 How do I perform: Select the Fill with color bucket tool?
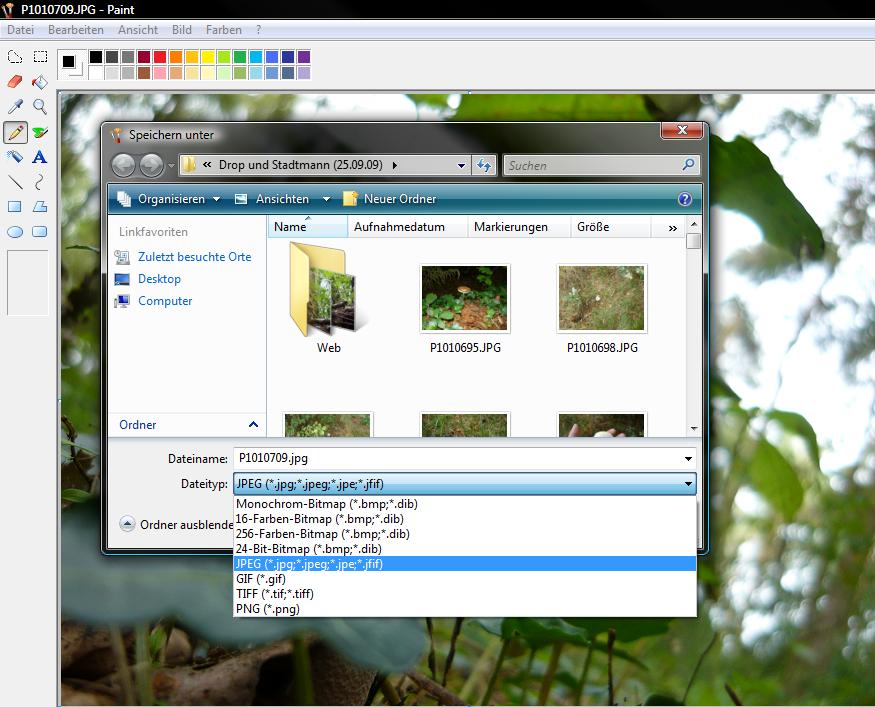tap(40, 82)
